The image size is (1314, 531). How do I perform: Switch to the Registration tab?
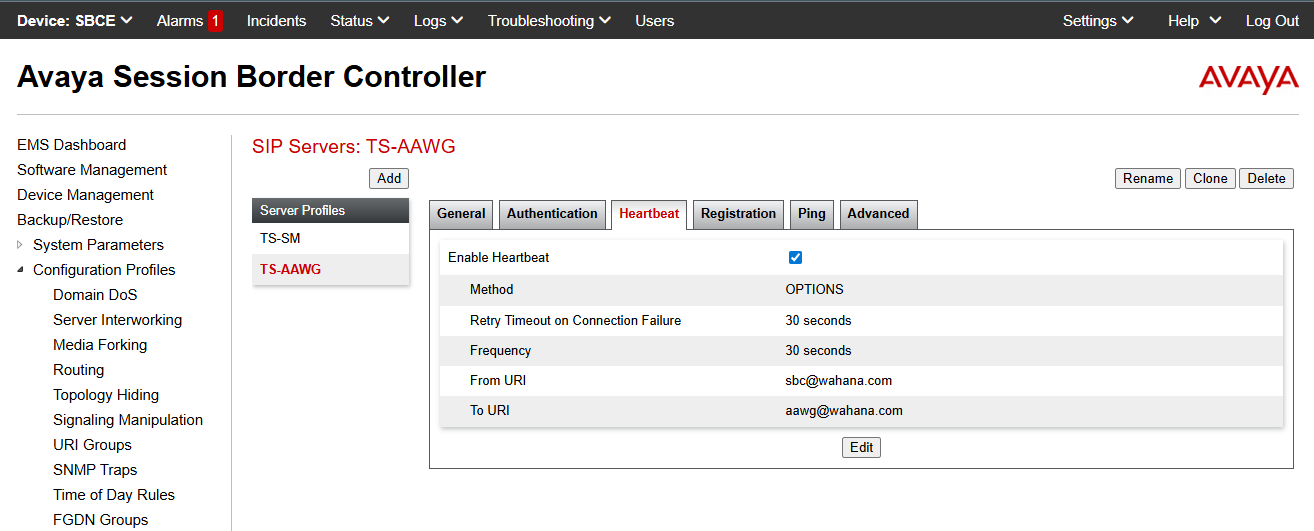pyautogui.click(x=738, y=214)
